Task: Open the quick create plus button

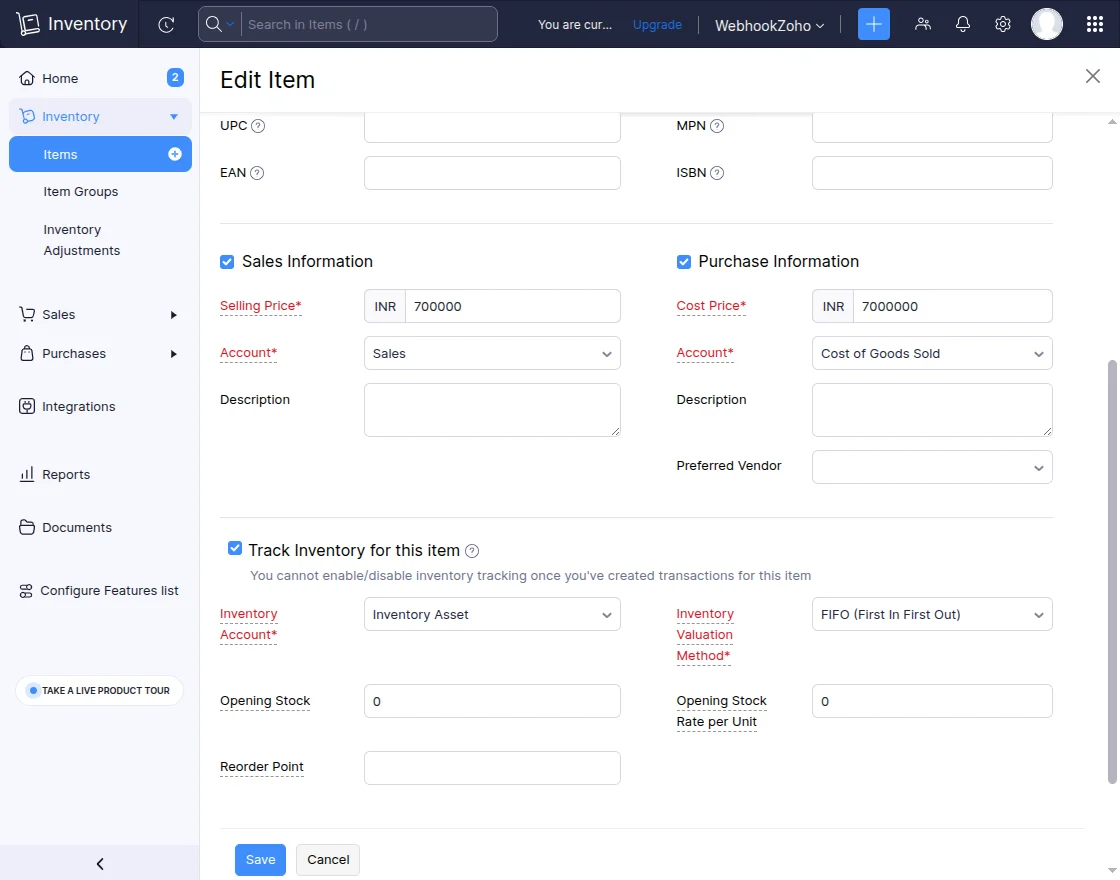Action: click(x=872, y=23)
